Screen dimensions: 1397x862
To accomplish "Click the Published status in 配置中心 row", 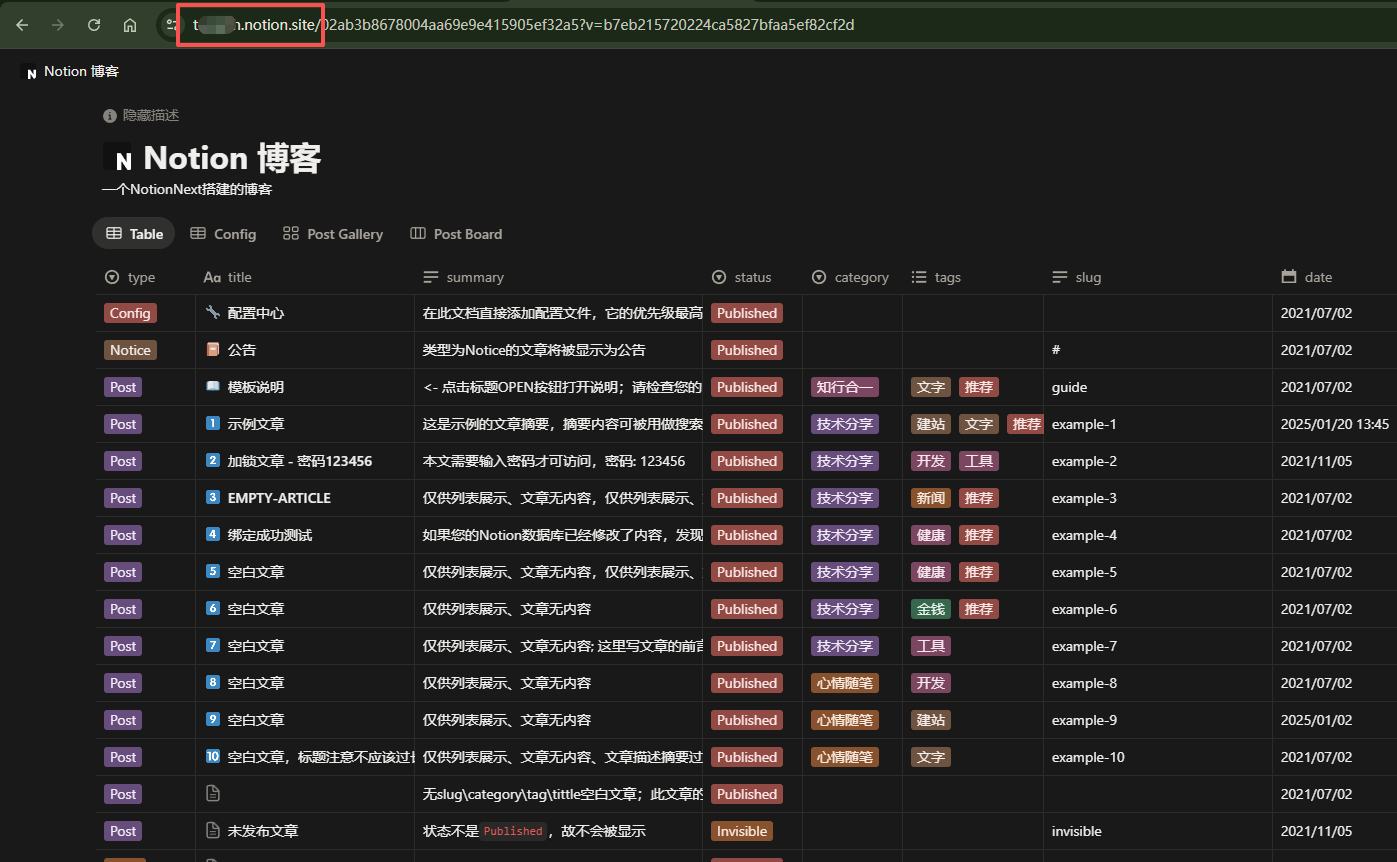I will point(747,313).
